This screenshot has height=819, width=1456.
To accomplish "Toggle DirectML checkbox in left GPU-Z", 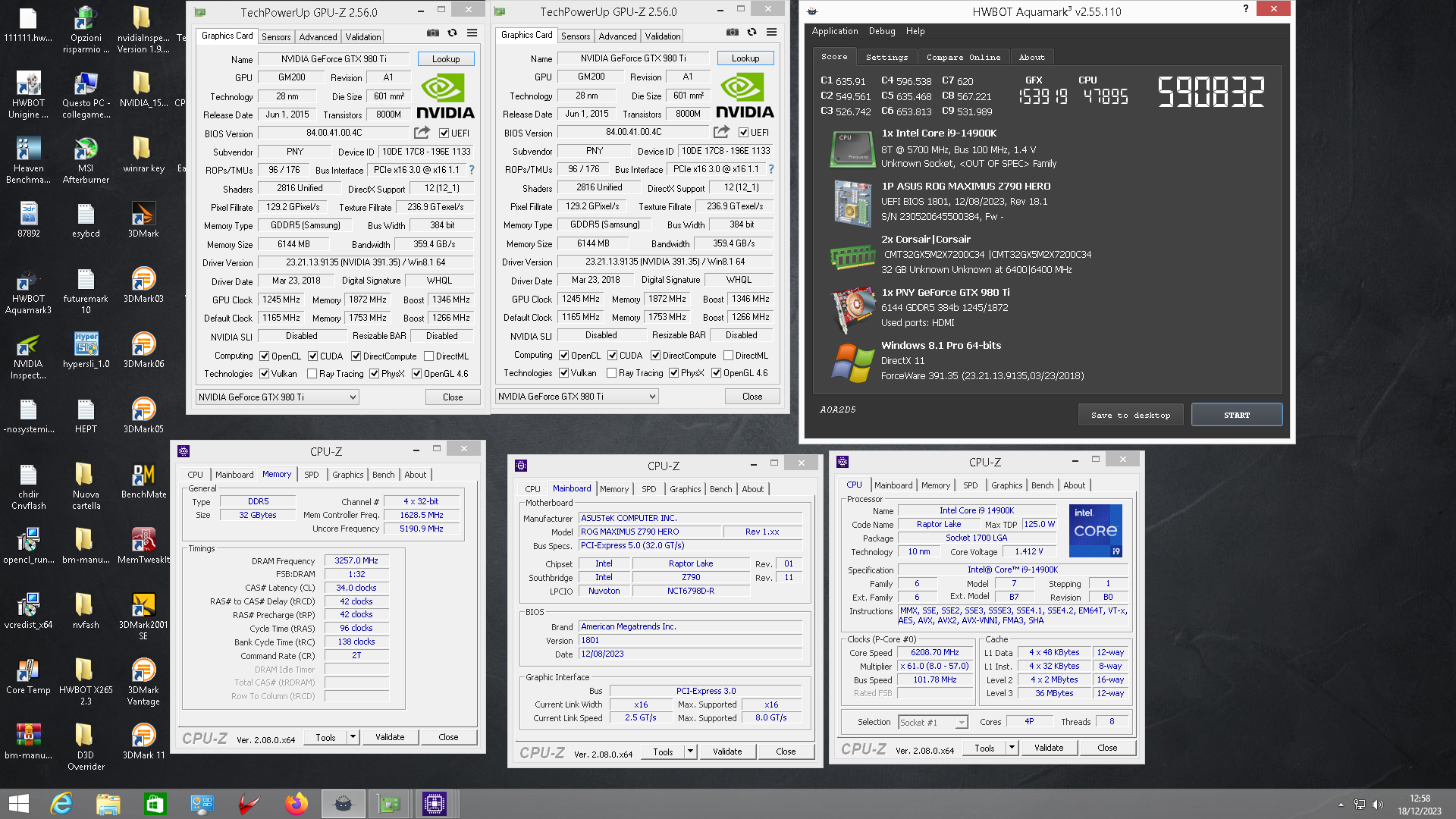I will click(429, 356).
